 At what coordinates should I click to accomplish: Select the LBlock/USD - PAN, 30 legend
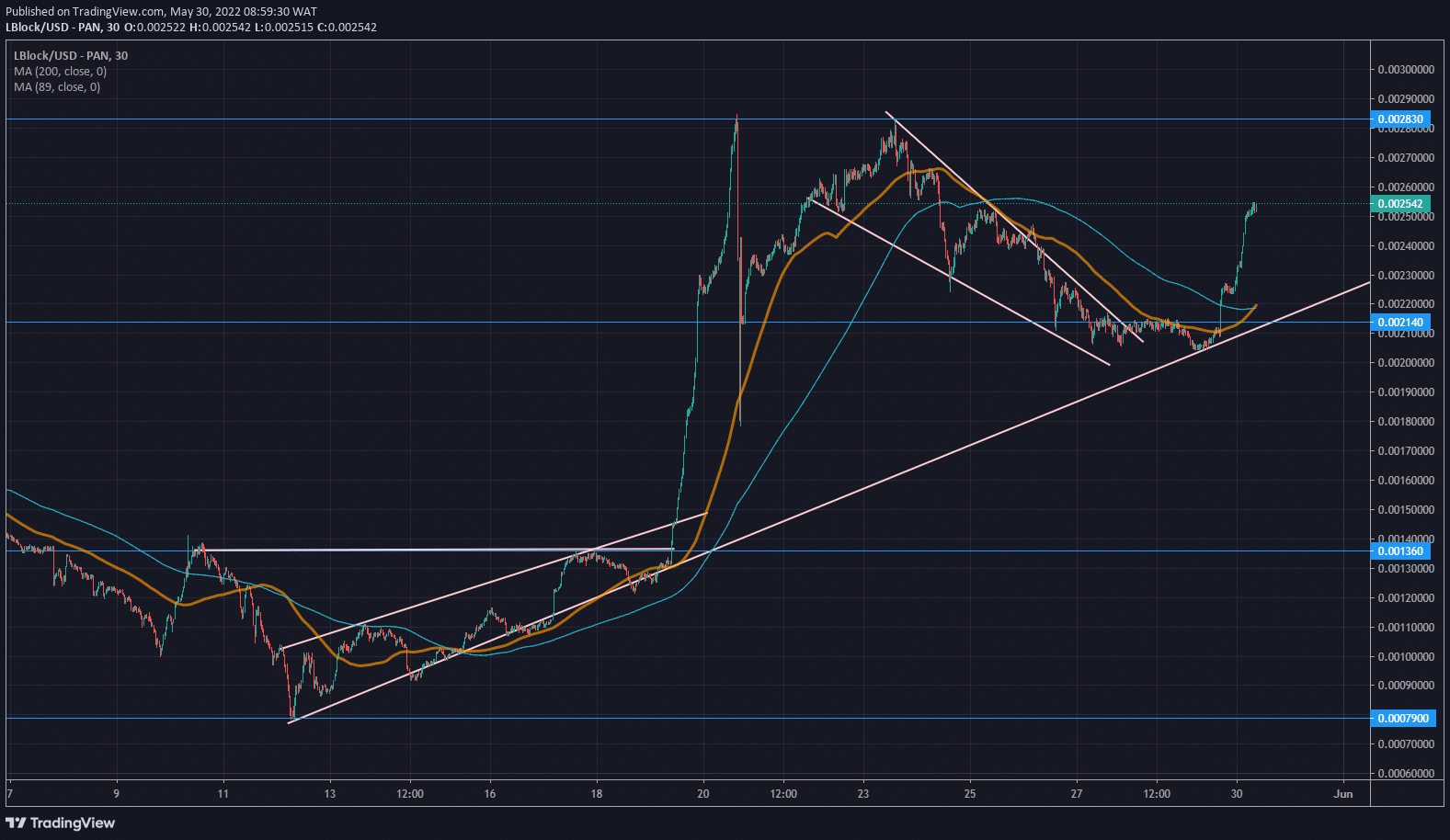point(71,56)
